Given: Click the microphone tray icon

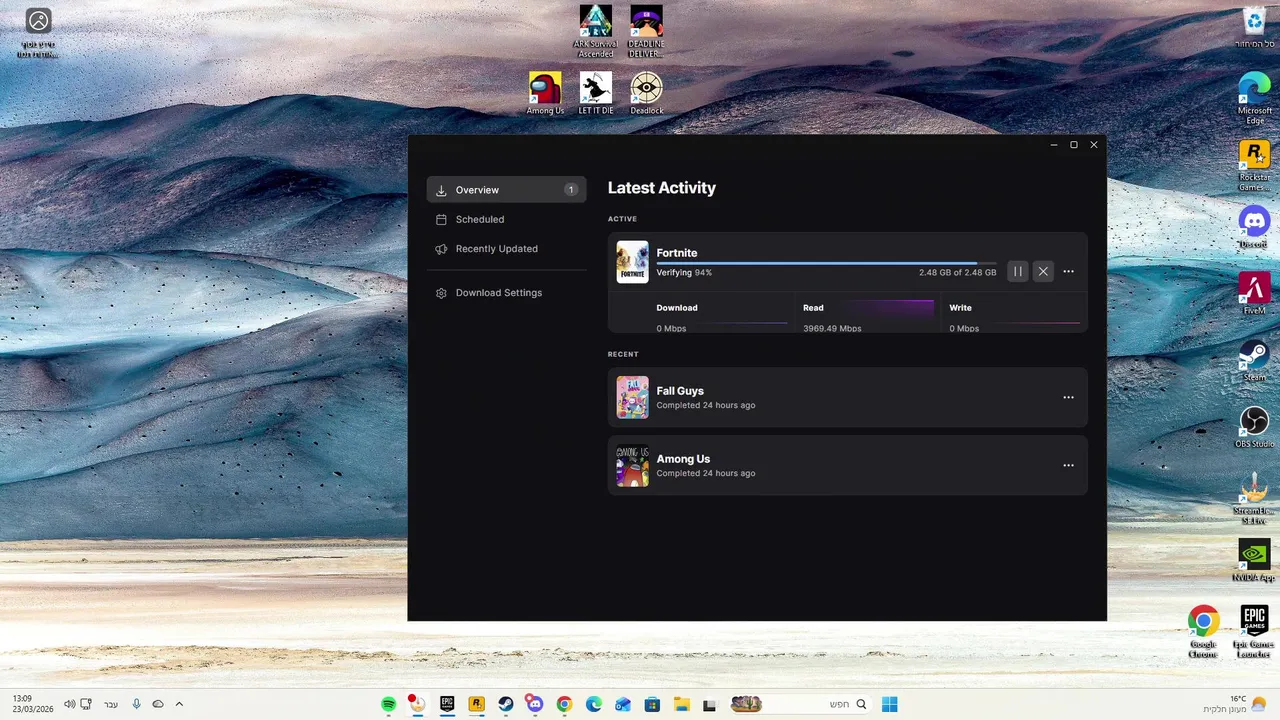Looking at the screenshot, I should pyautogui.click(x=137, y=704).
